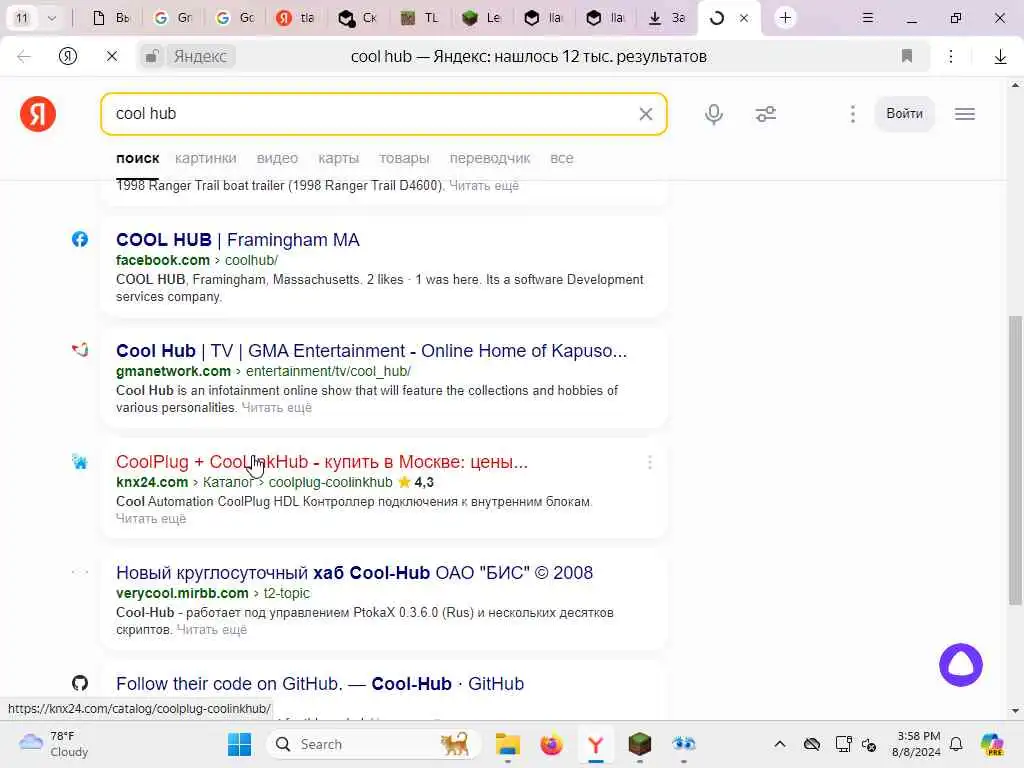1024x768 pixels.
Task: Switch to товары tab
Action: [x=404, y=158]
